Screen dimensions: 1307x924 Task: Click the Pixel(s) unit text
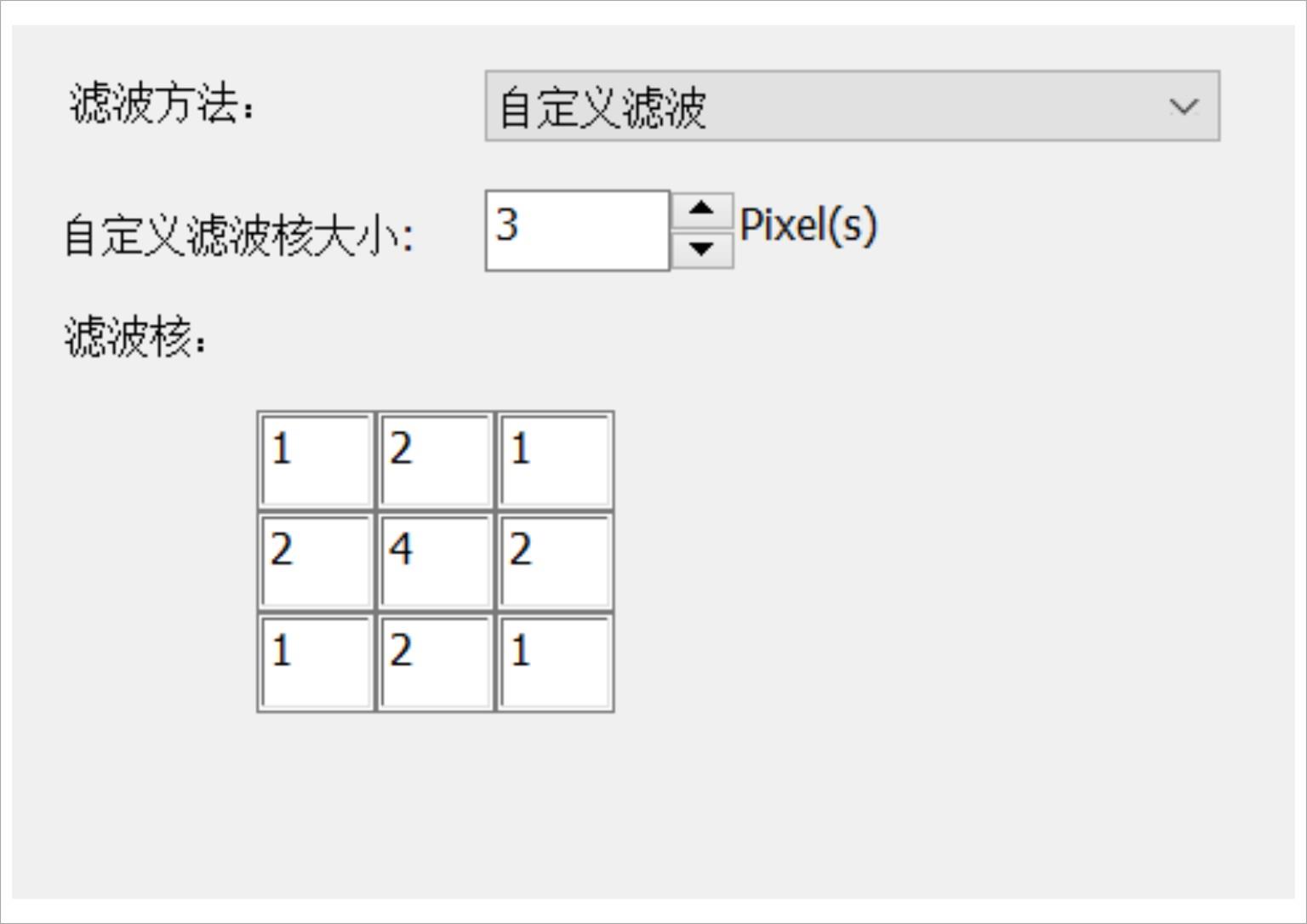pos(808,226)
